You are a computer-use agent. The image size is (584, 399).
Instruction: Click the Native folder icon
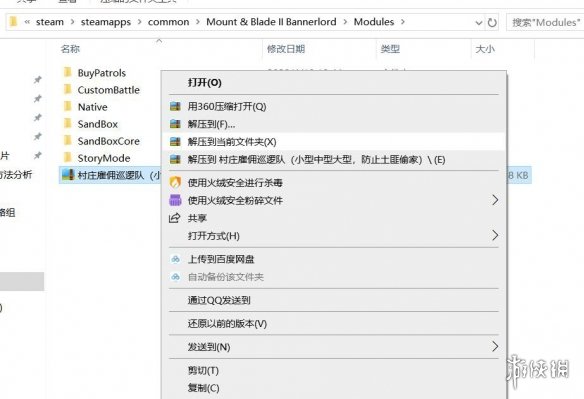pos(68,107)
